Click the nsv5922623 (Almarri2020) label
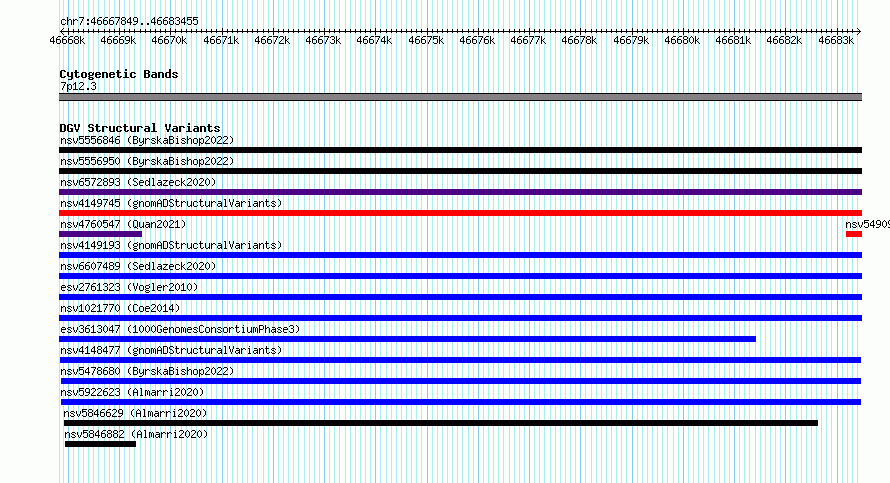This screenshot has height=483, width=890. point(132,392)
